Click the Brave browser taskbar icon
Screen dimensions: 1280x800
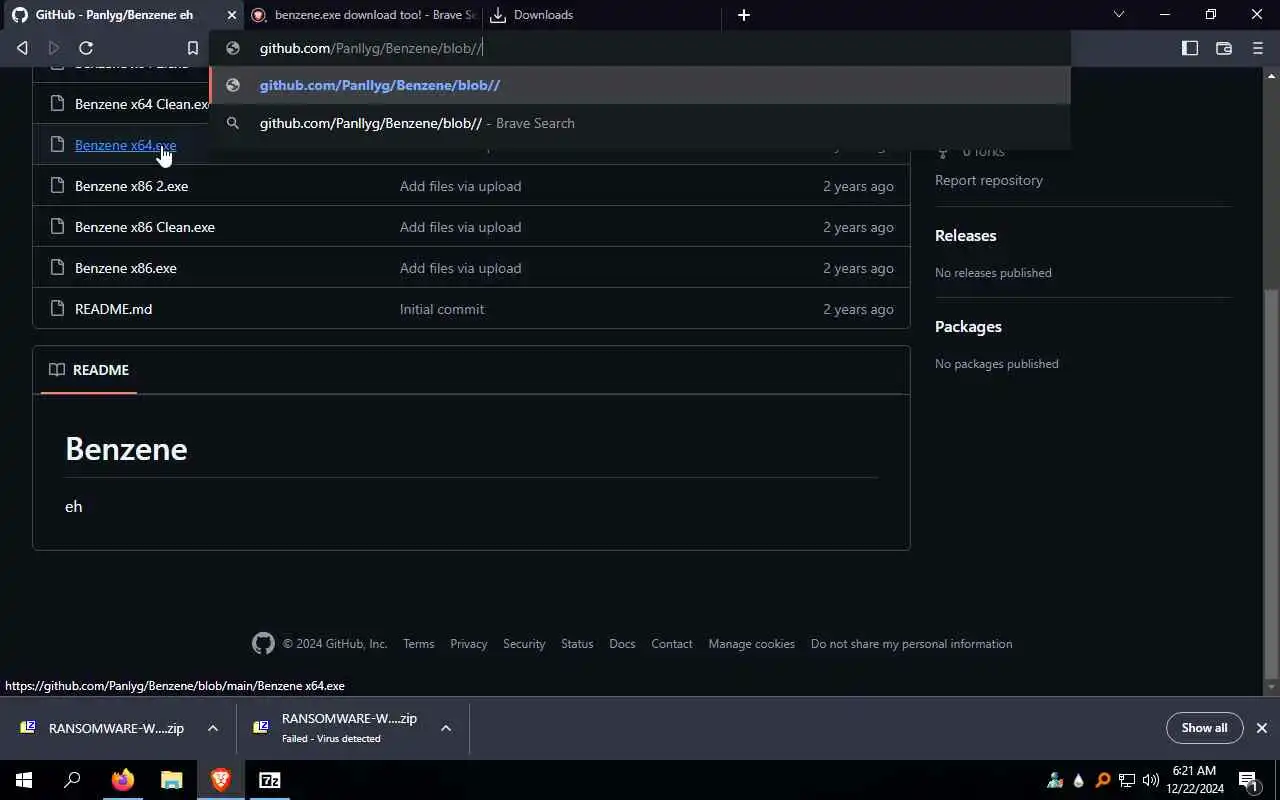[221, 780]
